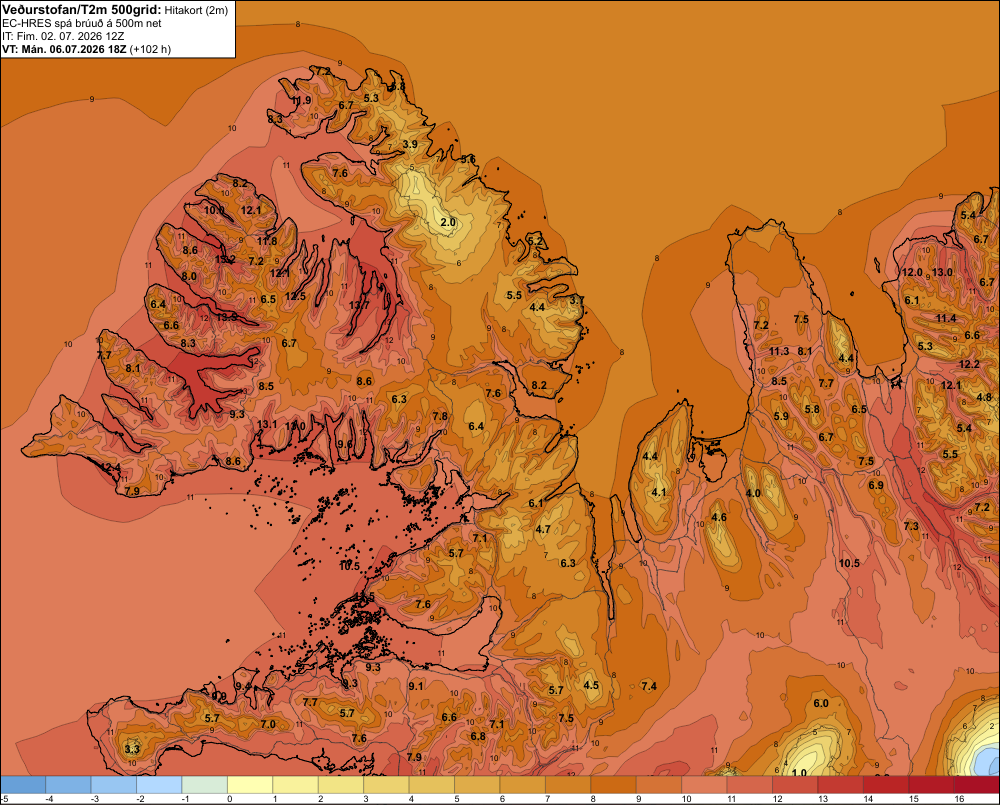Click the 7.4 label off the east coast
1000x805 pixels.
click(649, 686)
